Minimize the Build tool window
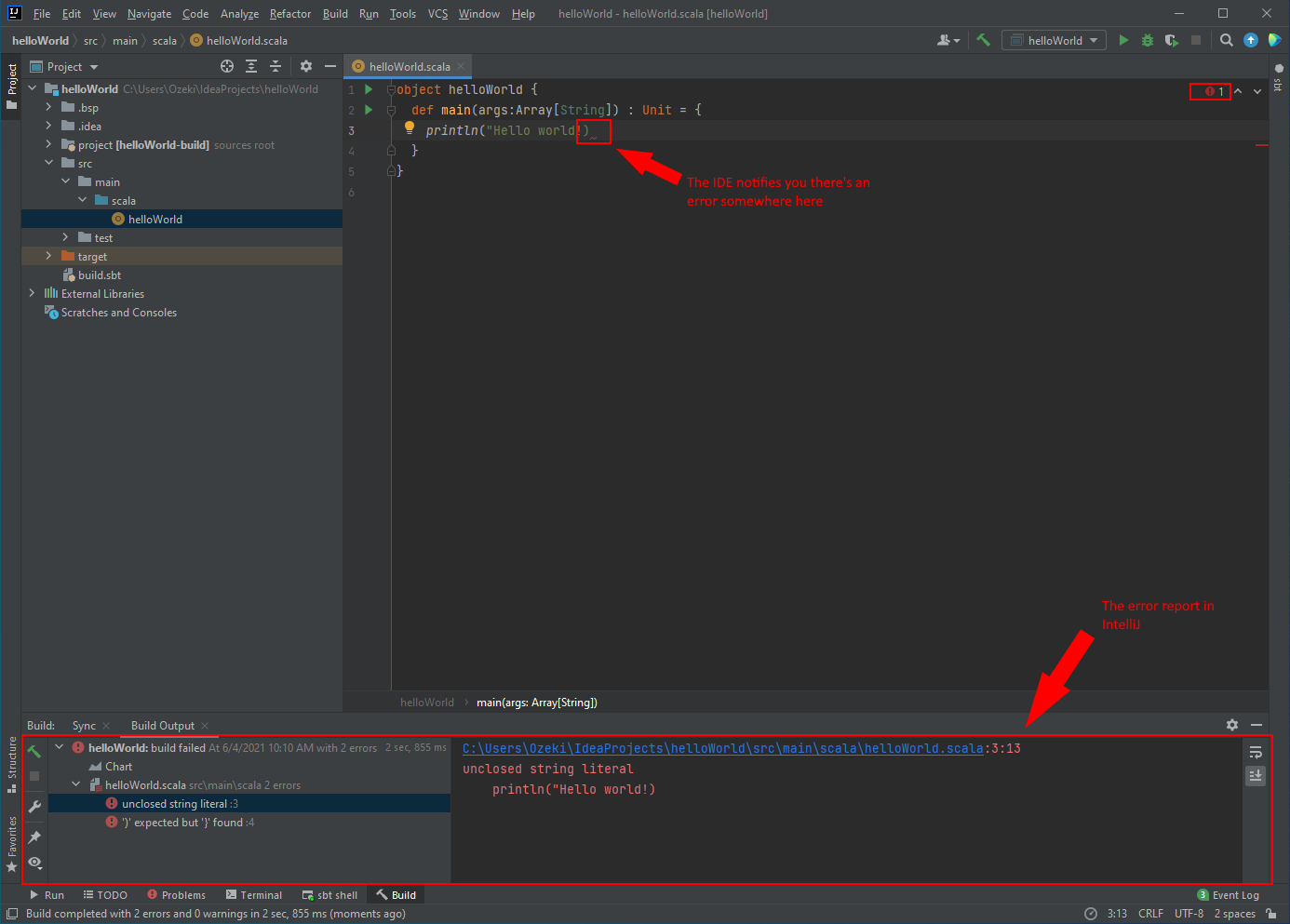The image size is (1290, 924). (x=1256, y=725)
